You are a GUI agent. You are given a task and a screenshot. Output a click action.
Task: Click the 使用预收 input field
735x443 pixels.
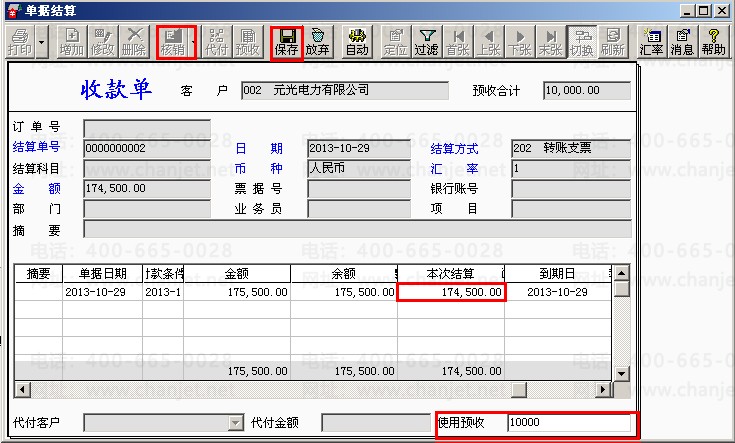(569, 423)
